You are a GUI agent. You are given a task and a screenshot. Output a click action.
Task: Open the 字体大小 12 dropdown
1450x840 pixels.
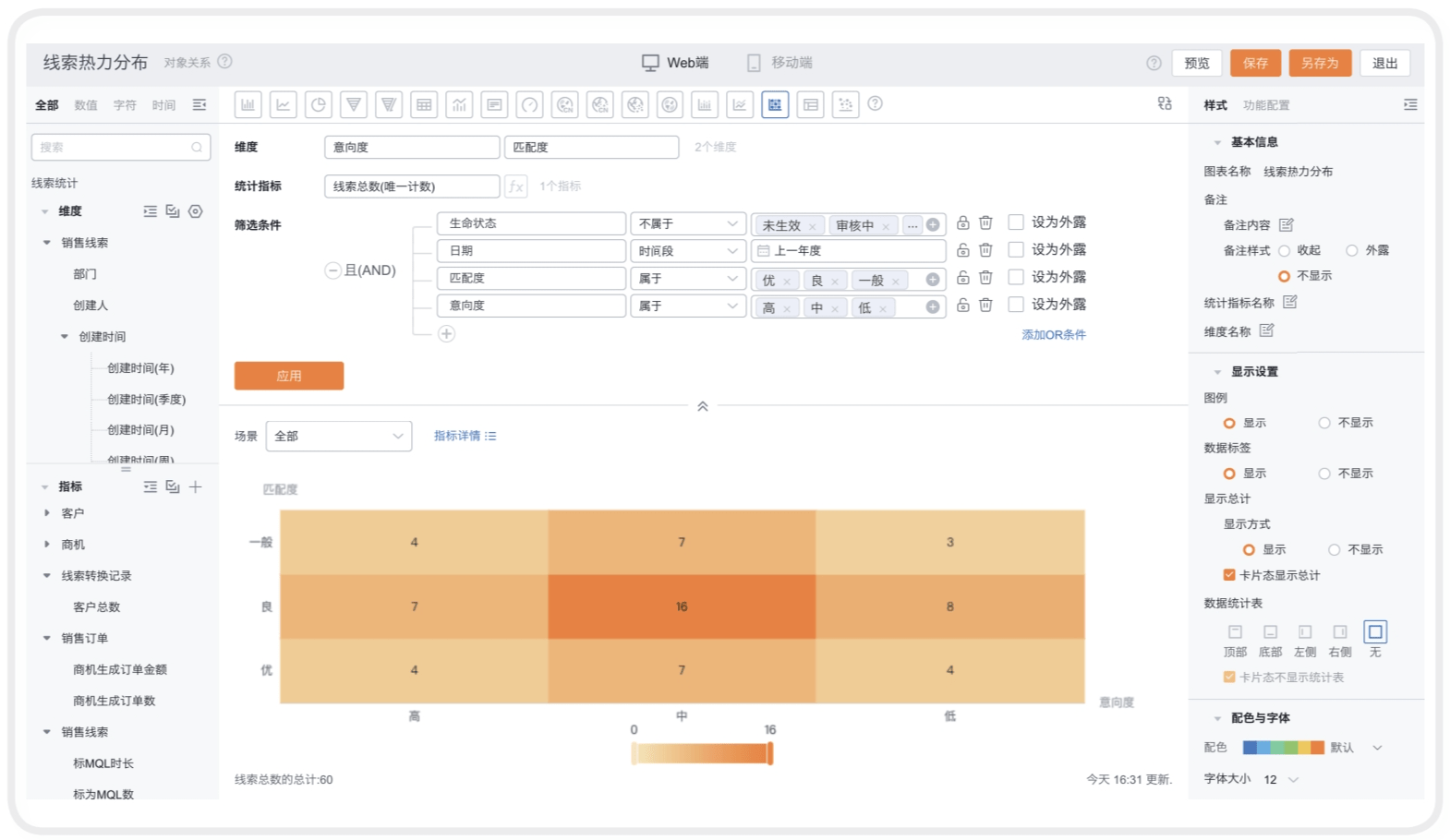coord(1282,780)
